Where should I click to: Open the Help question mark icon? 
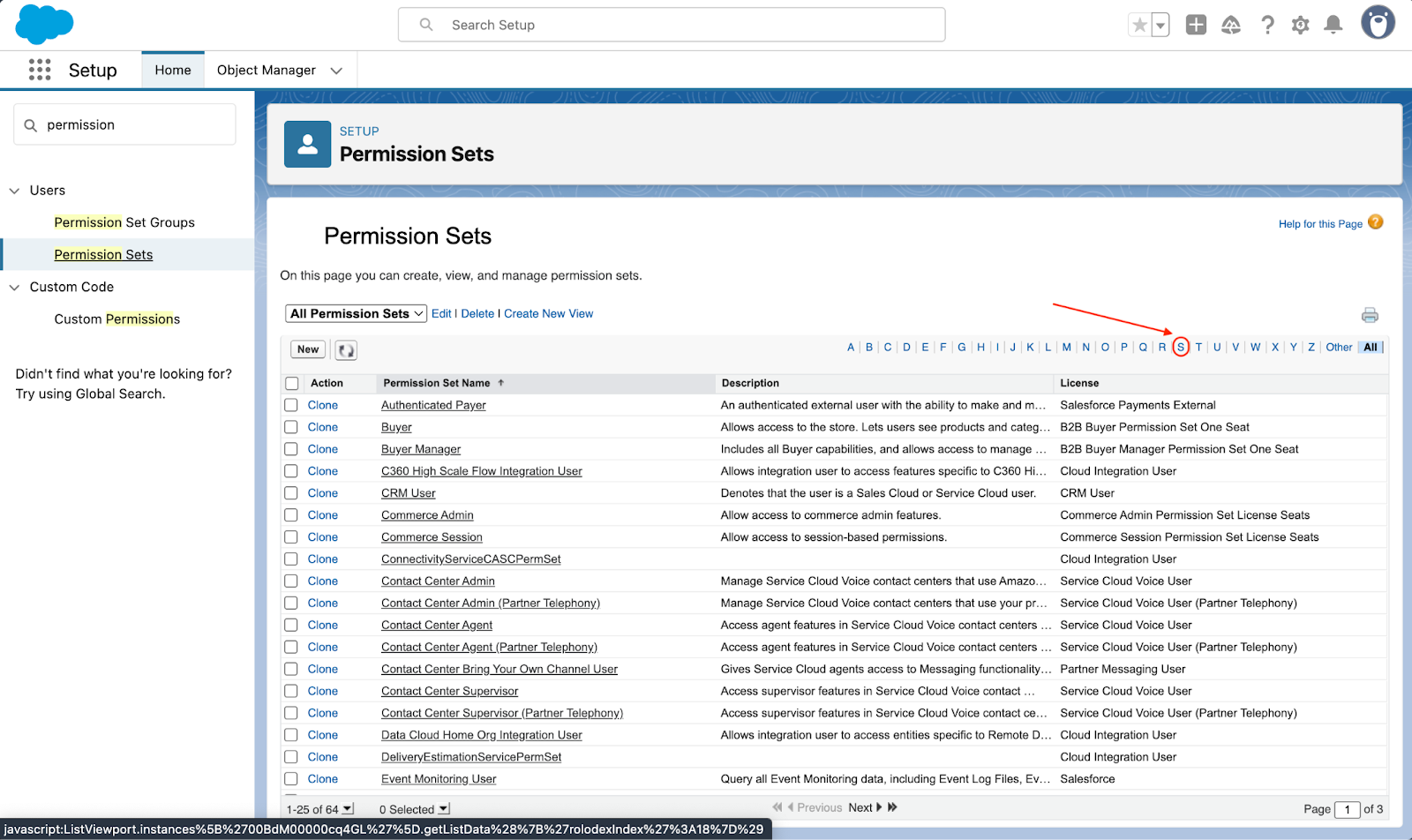click(1267, 25)
